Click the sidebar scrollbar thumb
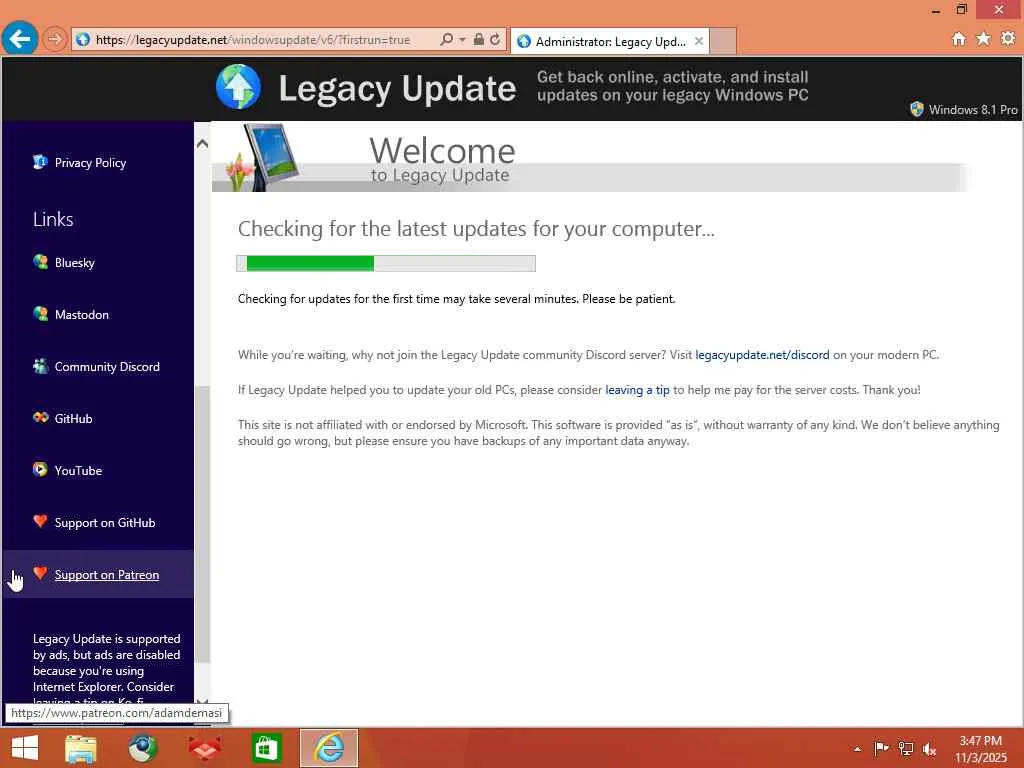 click(202, 524)
